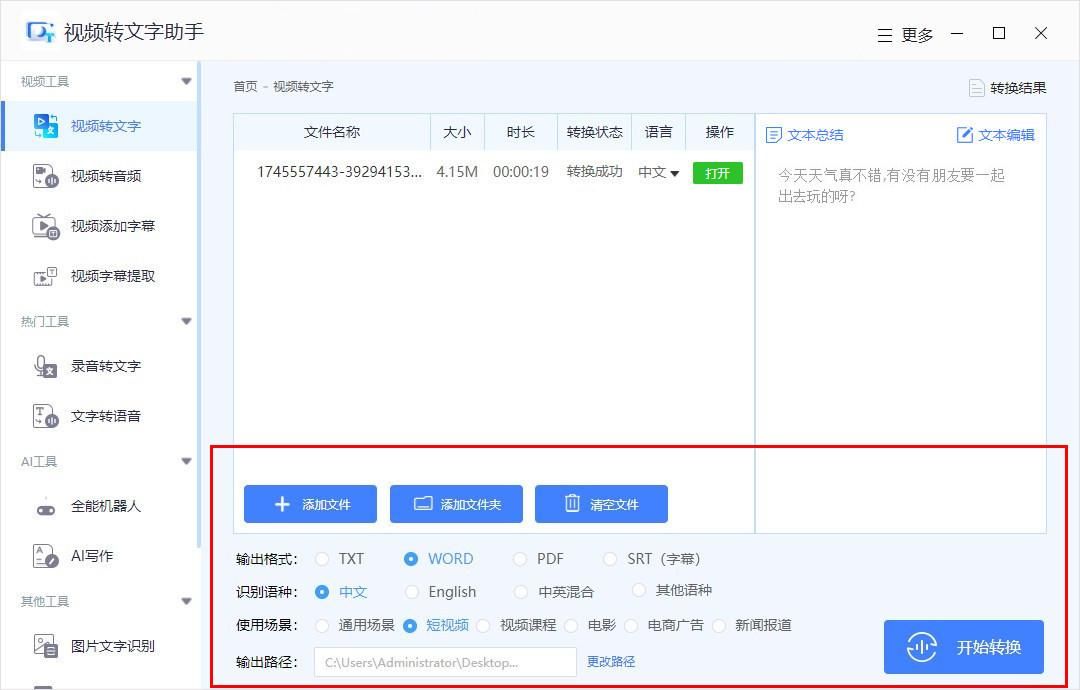Click 添加文件 button label
Image resolution: width=1080 pixels, height=690 pixels.
click(x=326, y=505)
